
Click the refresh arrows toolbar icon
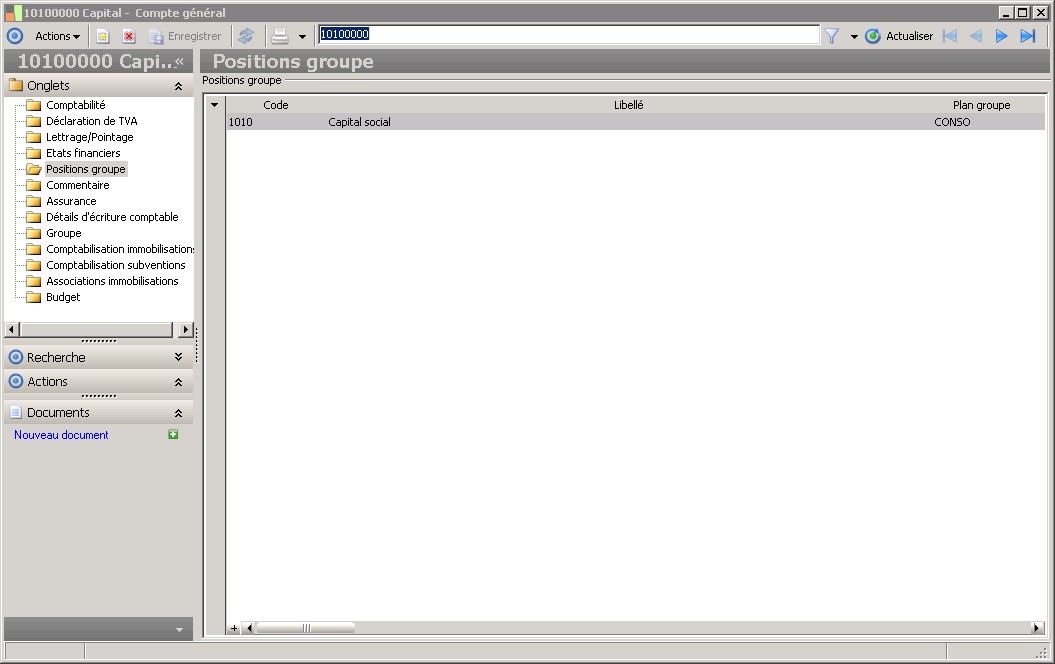point(246,36)
